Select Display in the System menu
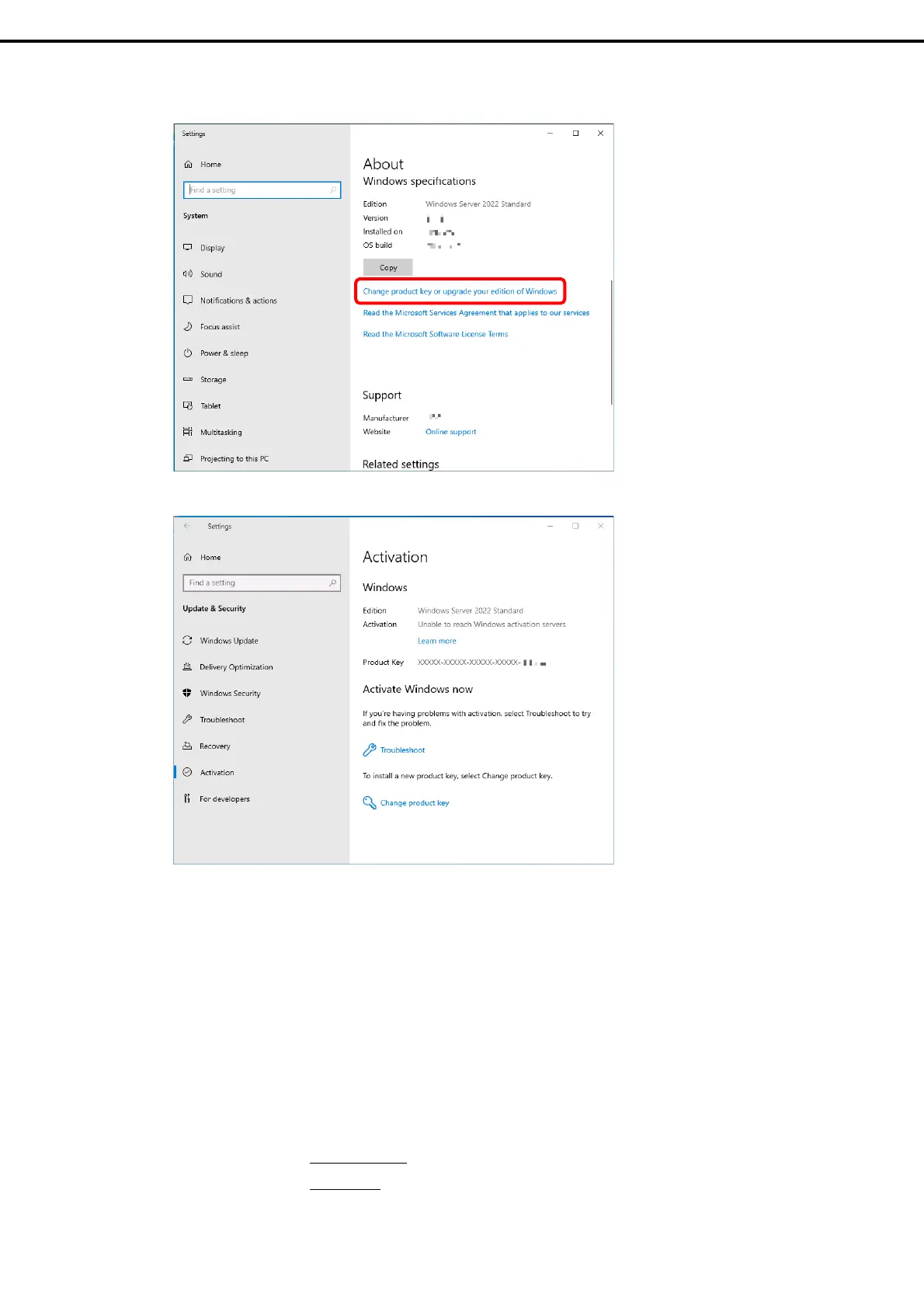This screenshot has height=1308, width=924. tap(212, 249)
